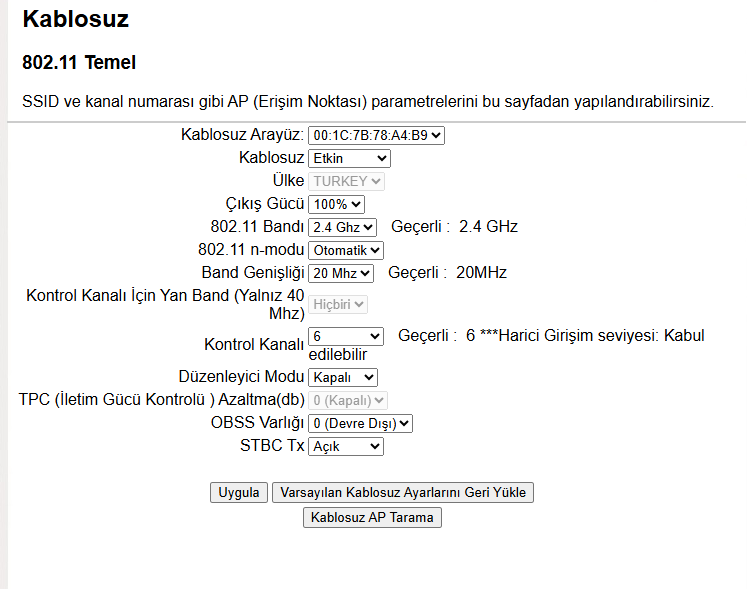The image size is (747, 589).
Task: Click the Geçerli 20MHz status text
Action: point(447,273)
